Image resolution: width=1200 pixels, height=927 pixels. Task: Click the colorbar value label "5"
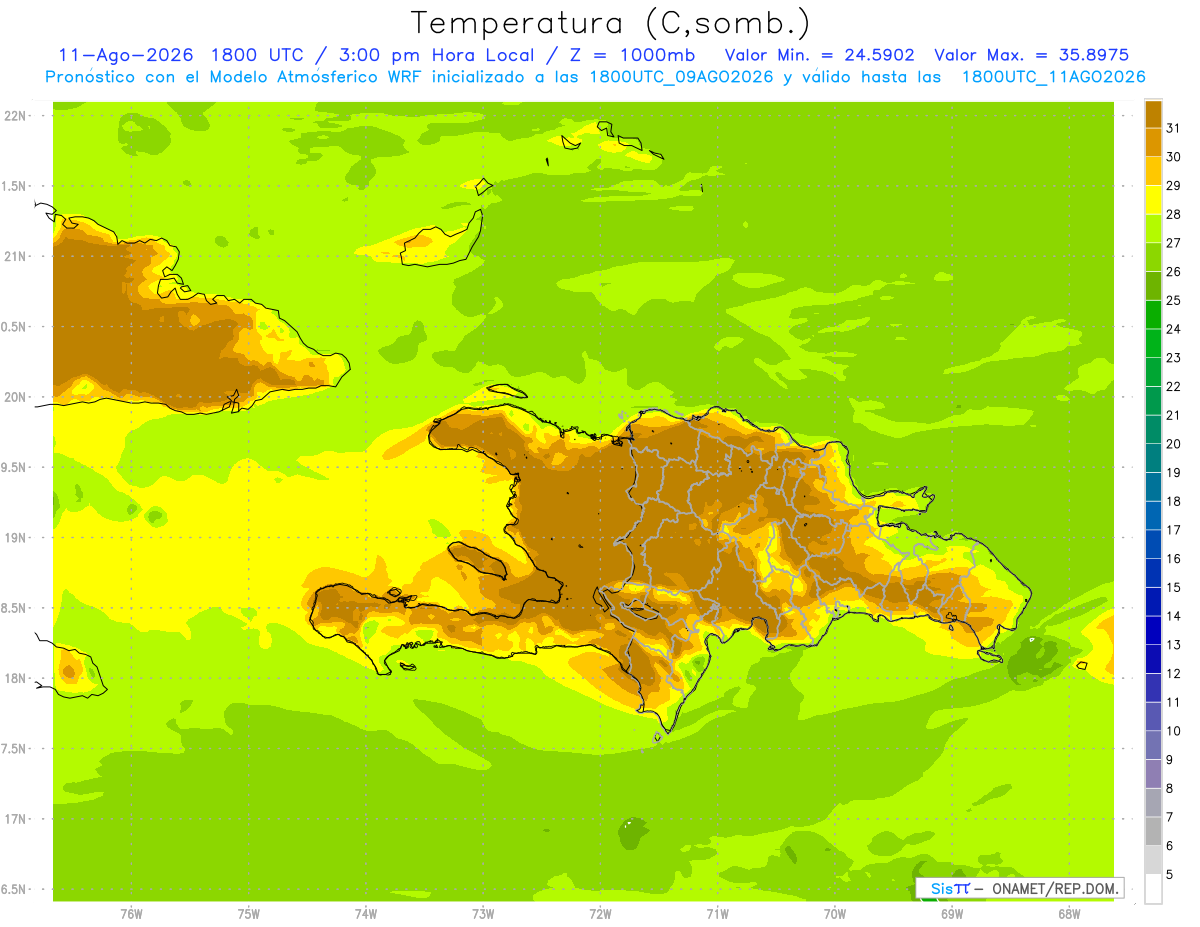[1170, 875]
